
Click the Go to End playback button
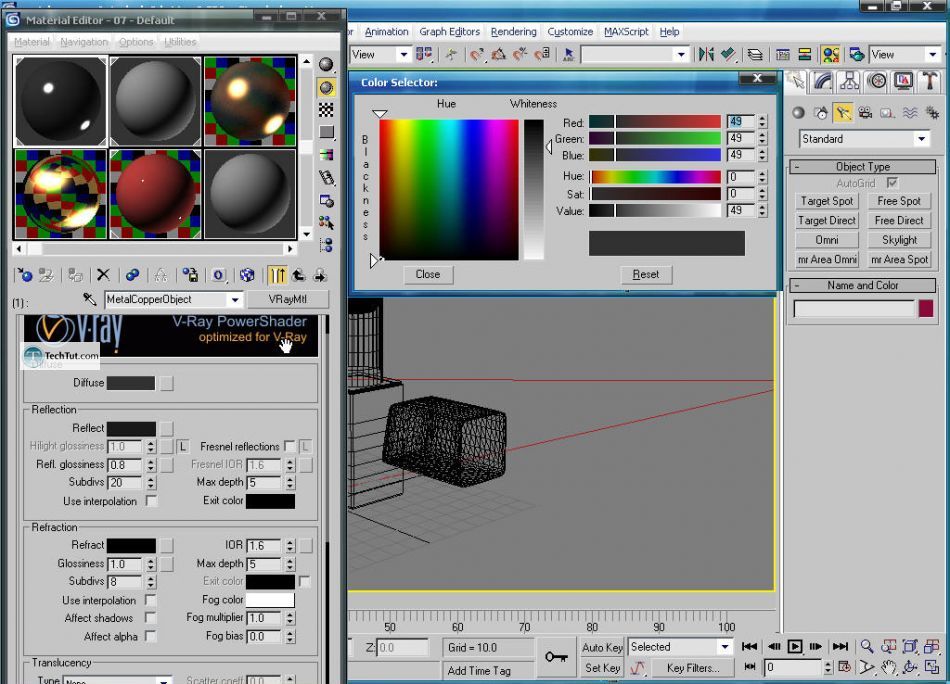pos(840,646)
